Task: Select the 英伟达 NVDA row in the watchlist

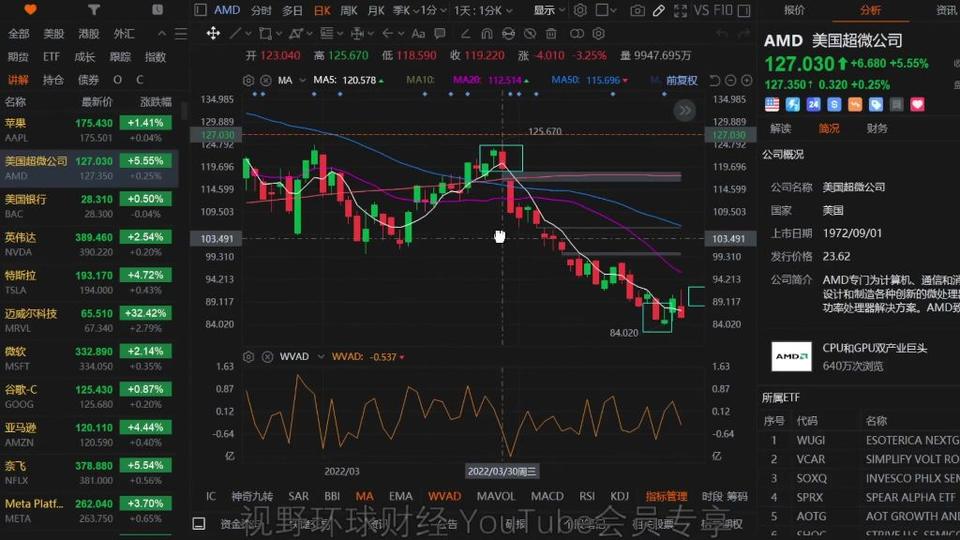Action: pyautogui.click(x=89, y=244)
